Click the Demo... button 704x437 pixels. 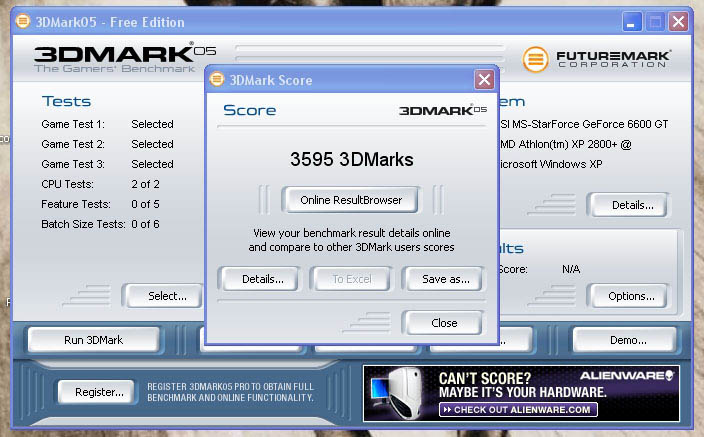tap(625, 340)
